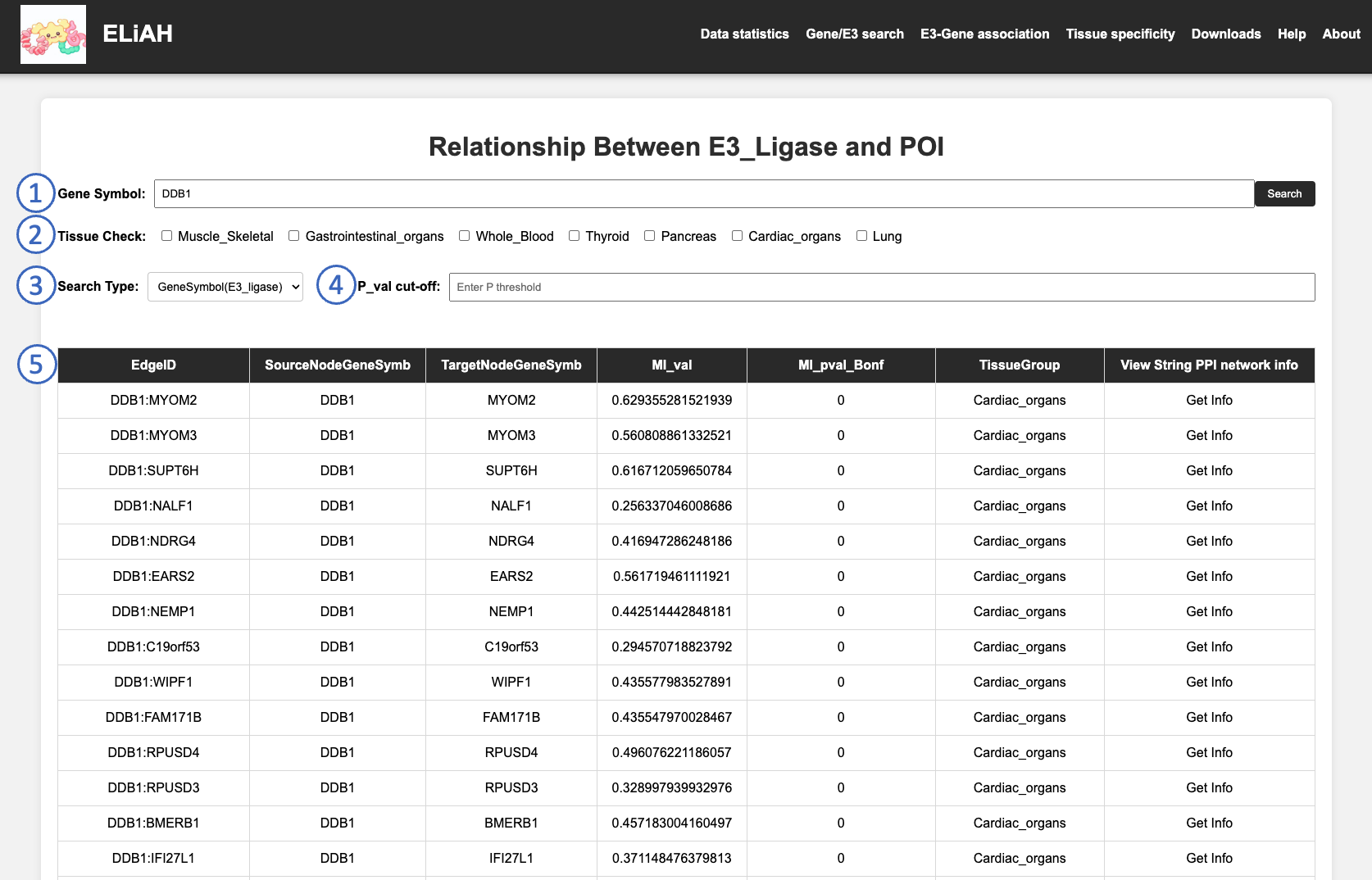This screenshot has width=1372, height=880.
Task: Open the Data statistics page
Action: (744, 34)
